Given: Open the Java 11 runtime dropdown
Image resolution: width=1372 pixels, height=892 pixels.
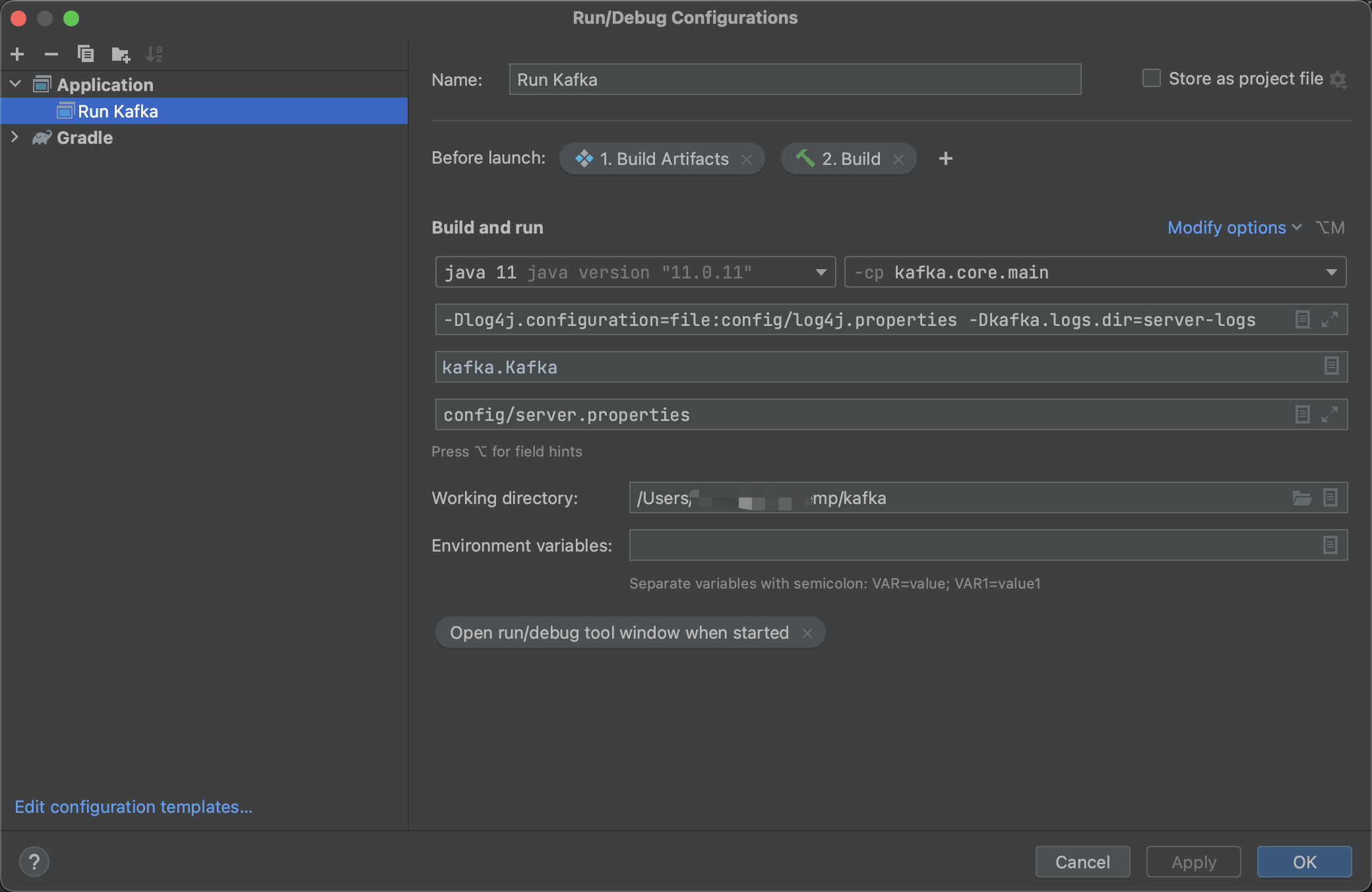Looking at the screenshot, I should click(x=821, y=272).
